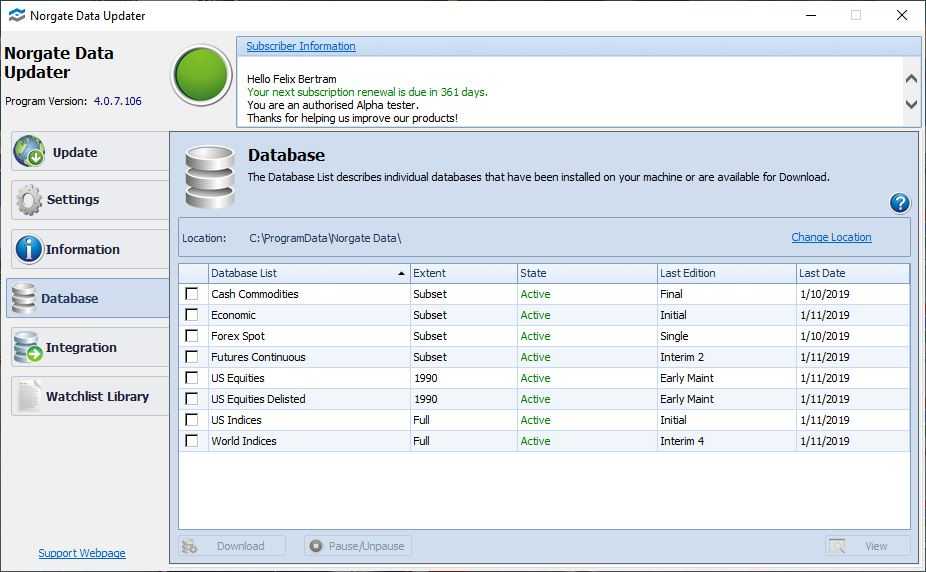Viewport: 926px width, 572px height.
Task: Click the Integration database icon
Action: [x=28, y=347]
